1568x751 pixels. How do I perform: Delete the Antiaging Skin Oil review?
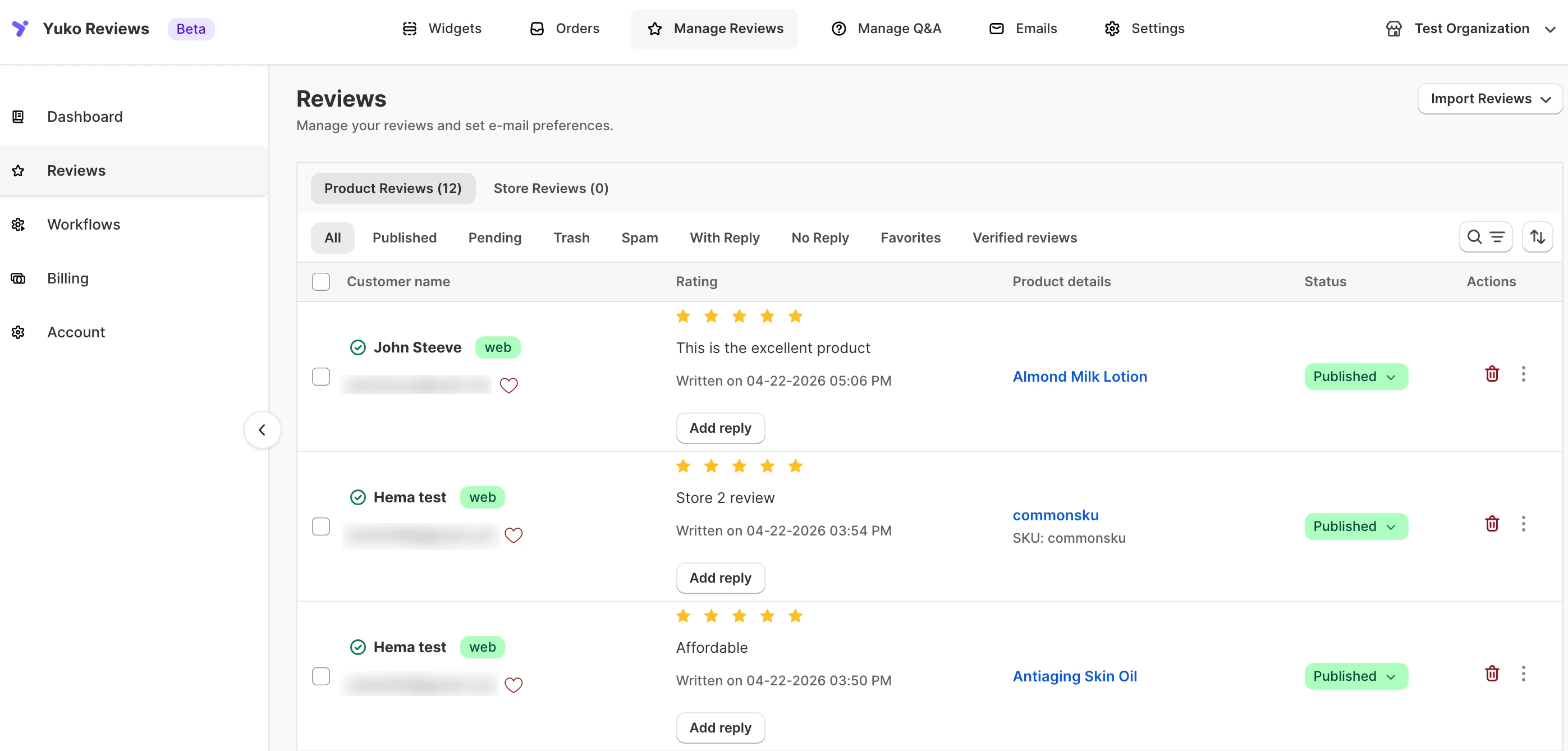click(x=1491, y=673)
